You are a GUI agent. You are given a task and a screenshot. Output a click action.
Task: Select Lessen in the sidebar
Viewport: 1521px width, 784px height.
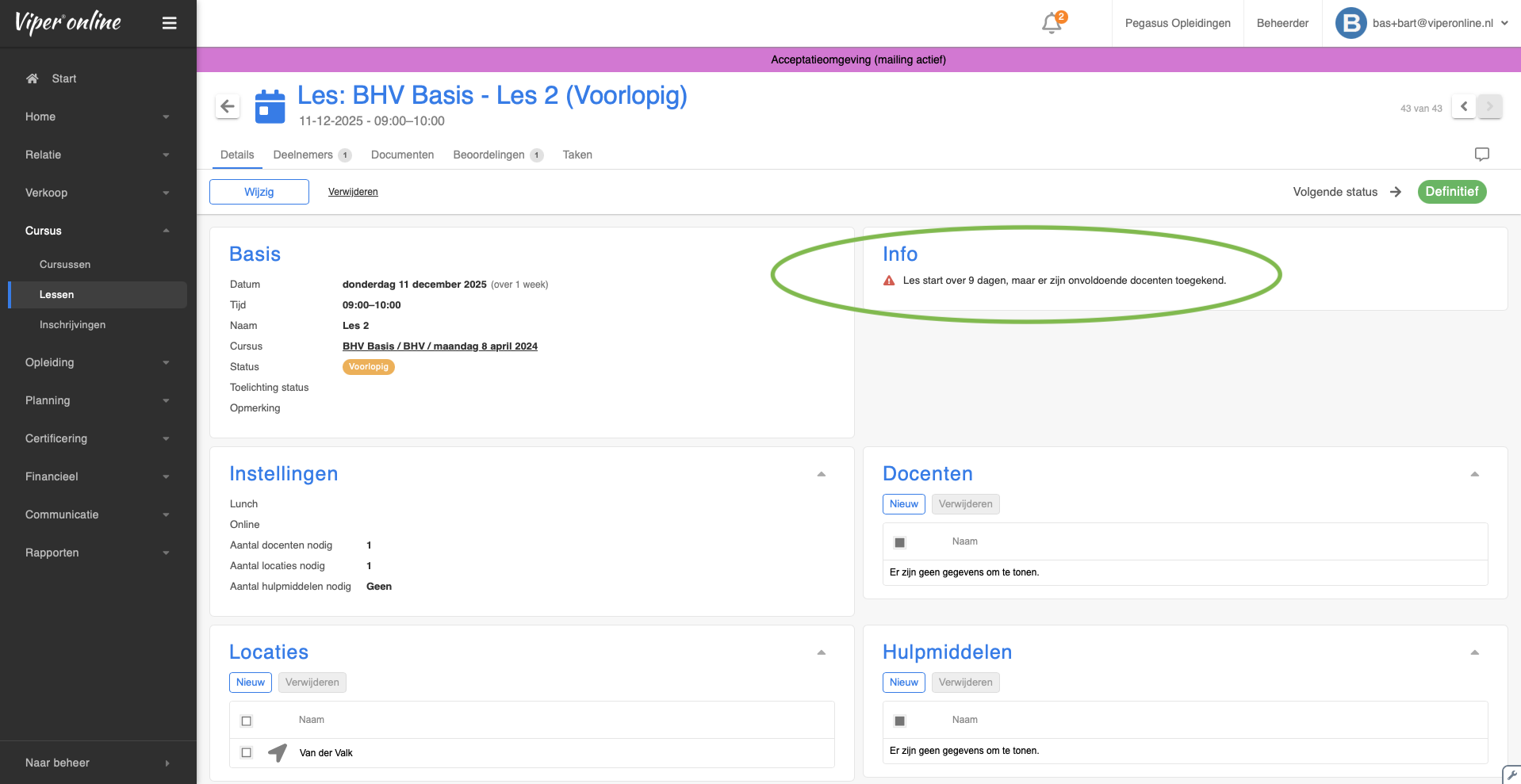(57, 294)
